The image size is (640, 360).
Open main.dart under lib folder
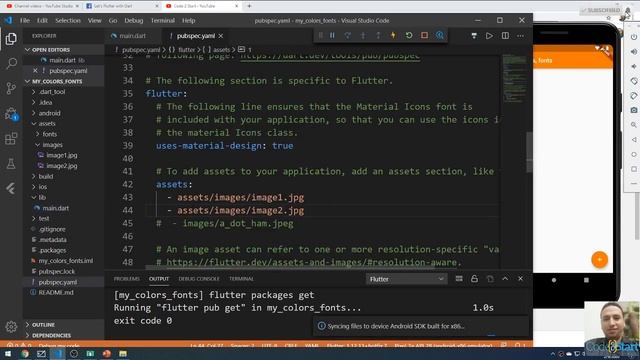tap(55, 208)
